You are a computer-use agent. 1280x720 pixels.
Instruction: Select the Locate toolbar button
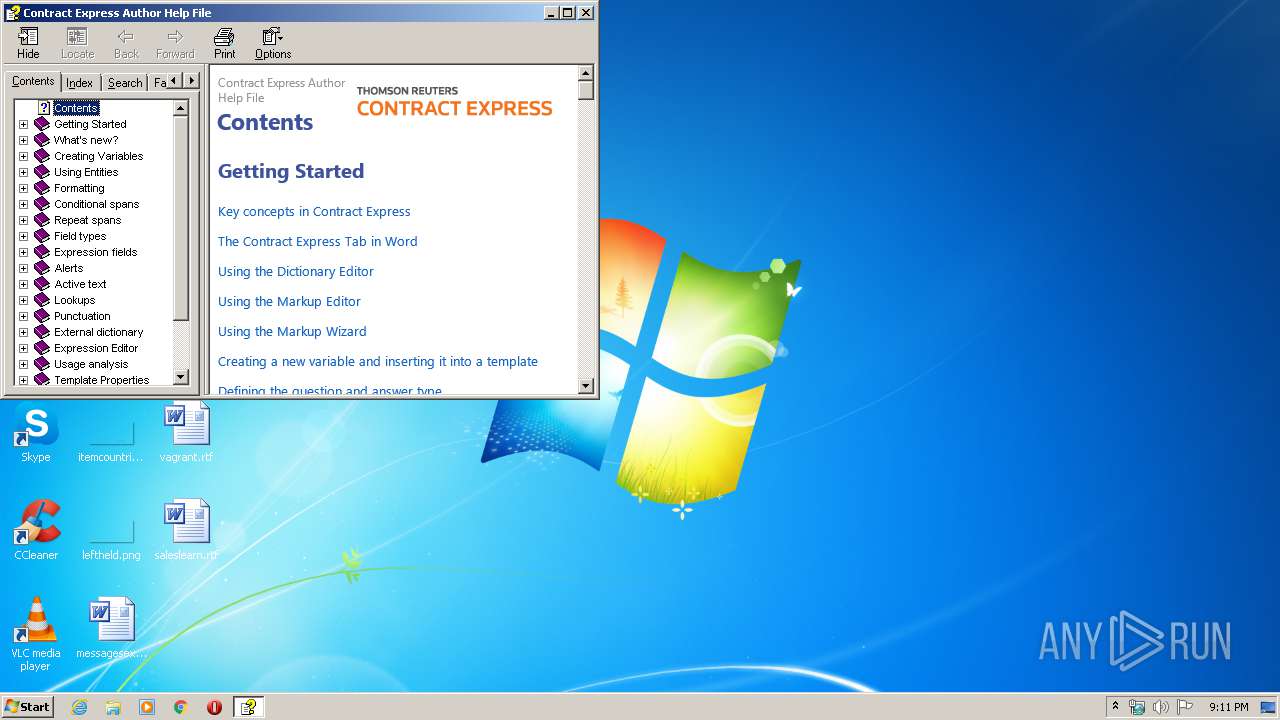77,43
